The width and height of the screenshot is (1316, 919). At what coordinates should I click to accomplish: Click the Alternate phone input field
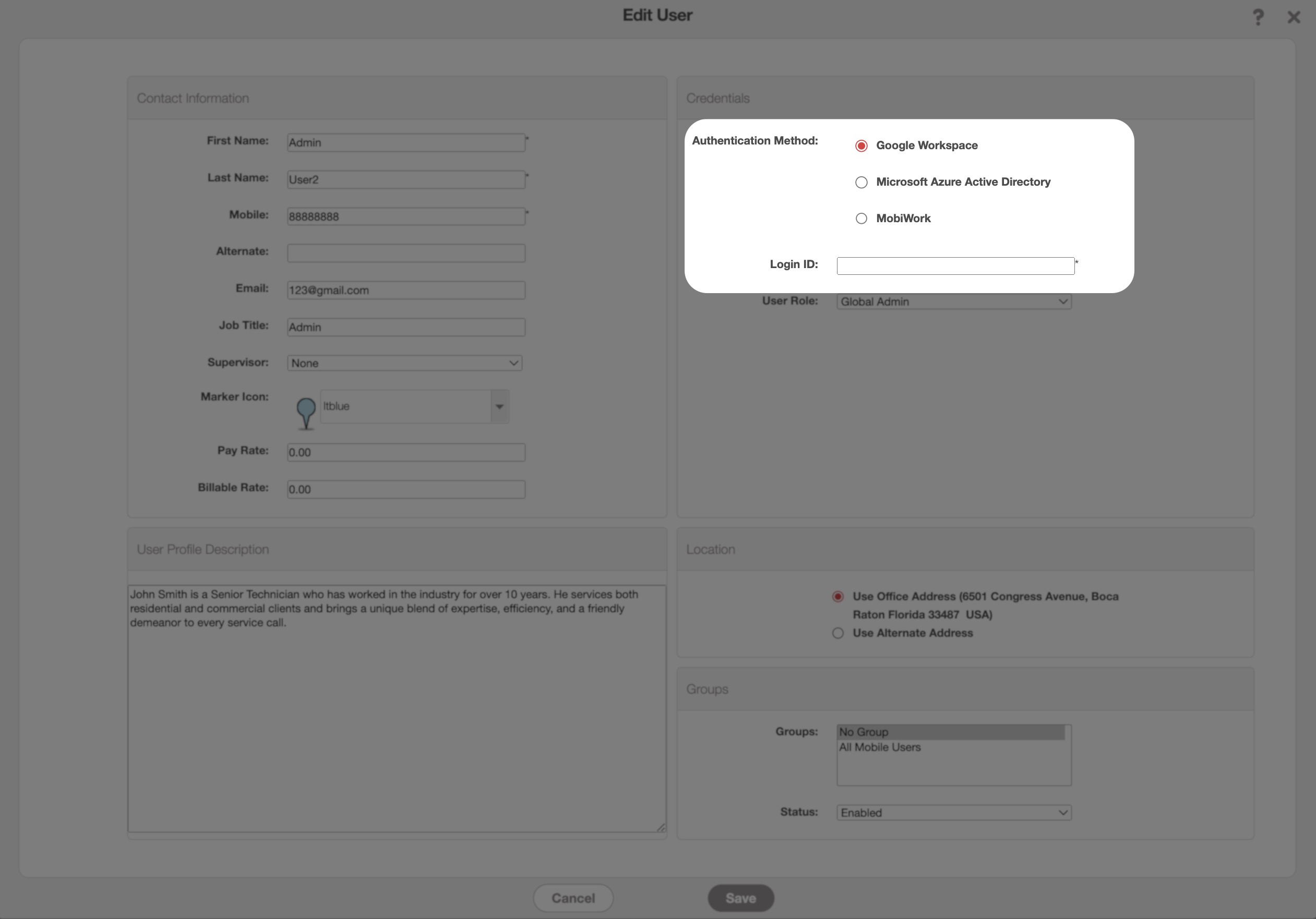(x=406, y=252)
